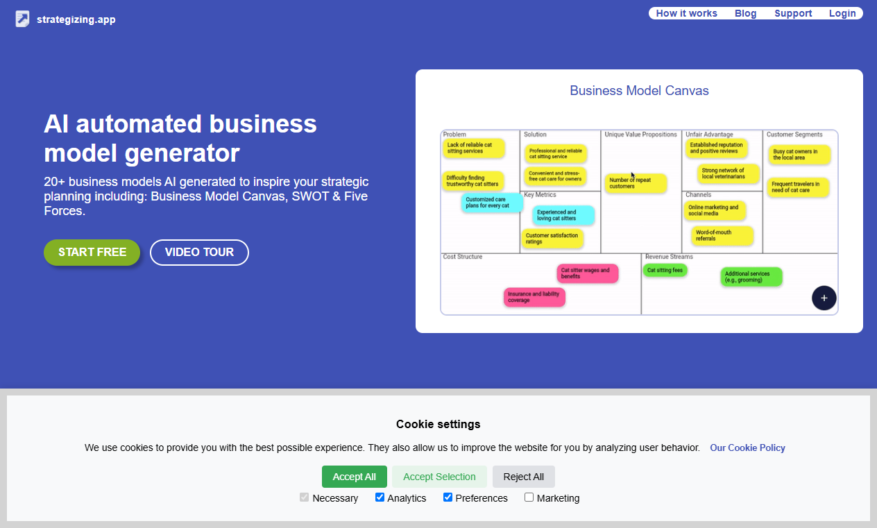Open the How it works menu item
Image resolution: width=877 pixels, height=528 pixels.
pyautogui.click(x=686, y=13)
